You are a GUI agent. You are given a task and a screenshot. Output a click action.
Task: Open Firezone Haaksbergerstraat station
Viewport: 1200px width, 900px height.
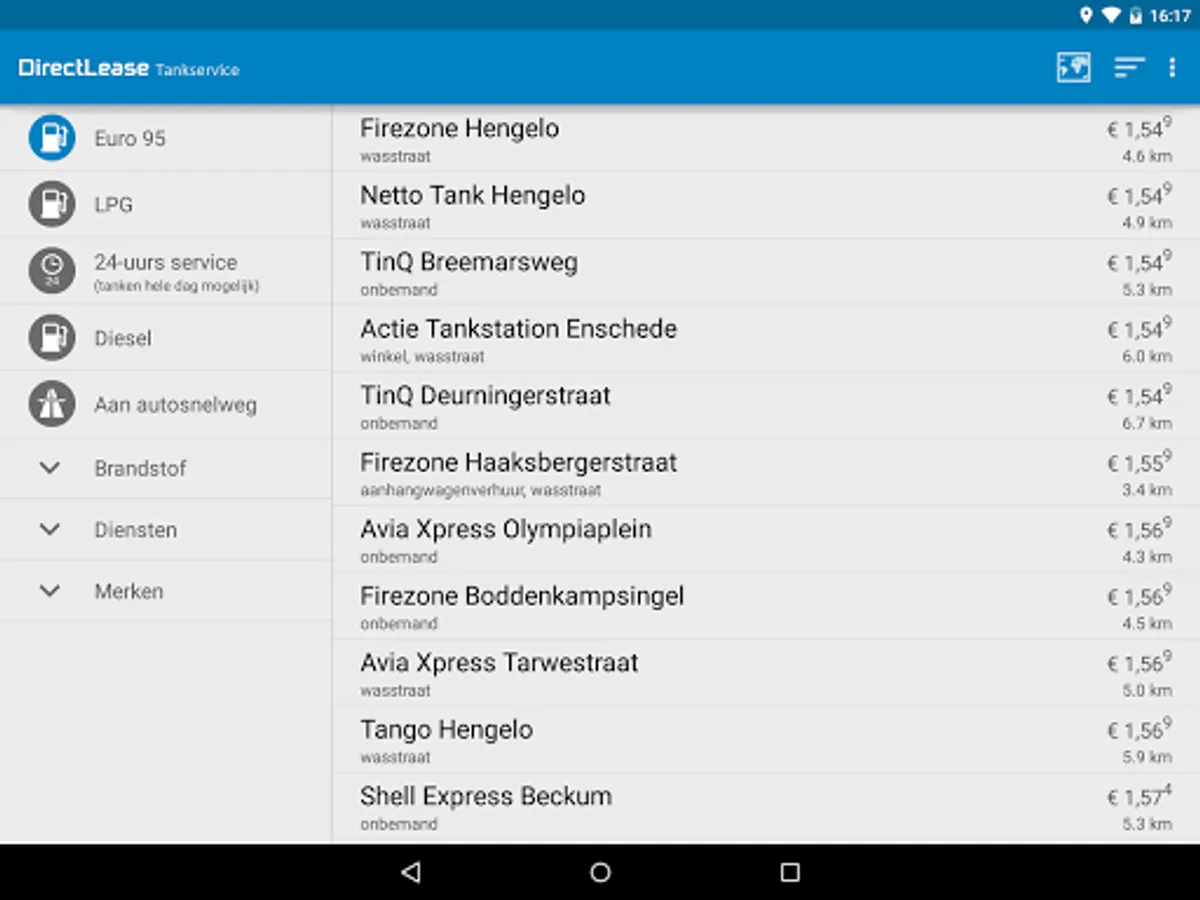click(766, 473)
